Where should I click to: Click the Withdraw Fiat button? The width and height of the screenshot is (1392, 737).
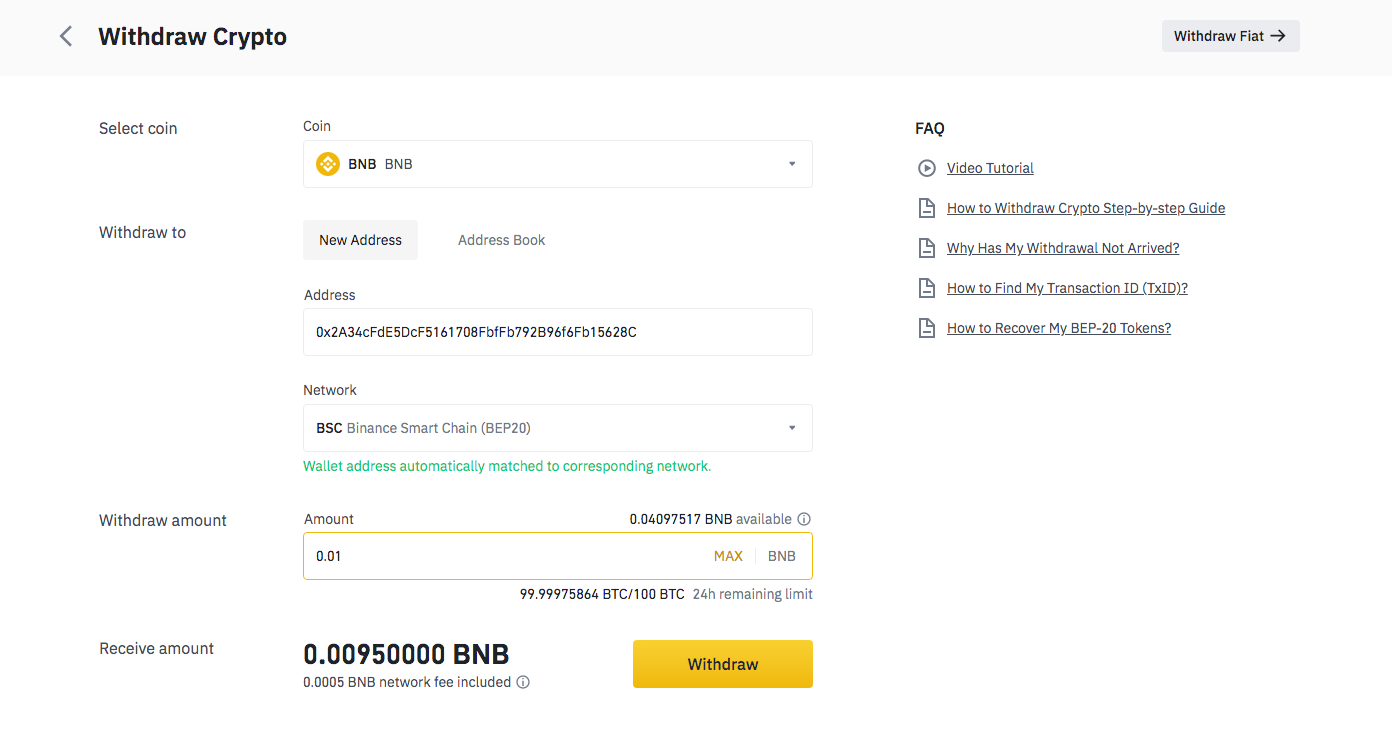1231,36
